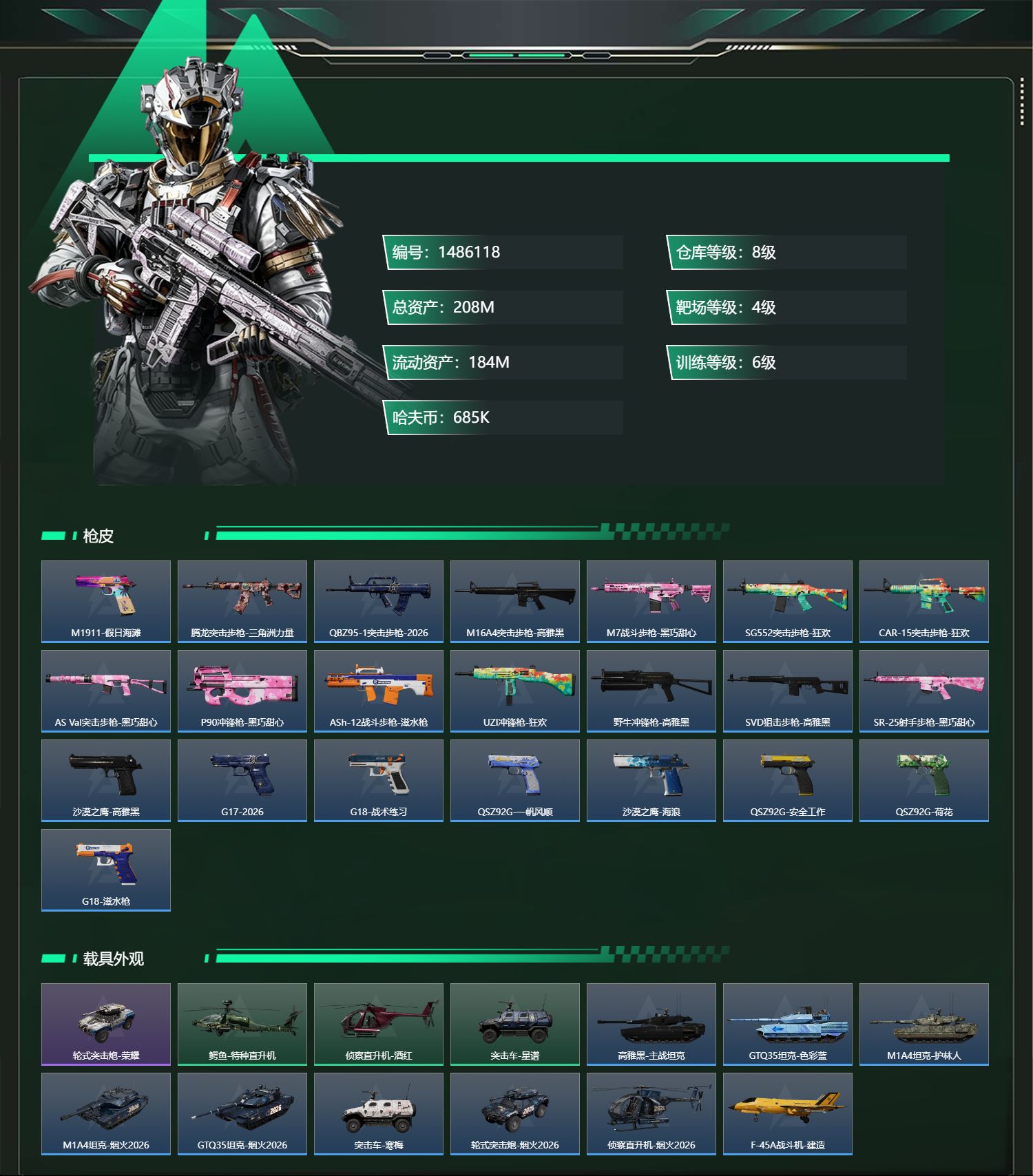Select the 突击车-寒梅 vehicle skin
The height and width of the screenshot is (1176, 1033).
[379, 1113]
